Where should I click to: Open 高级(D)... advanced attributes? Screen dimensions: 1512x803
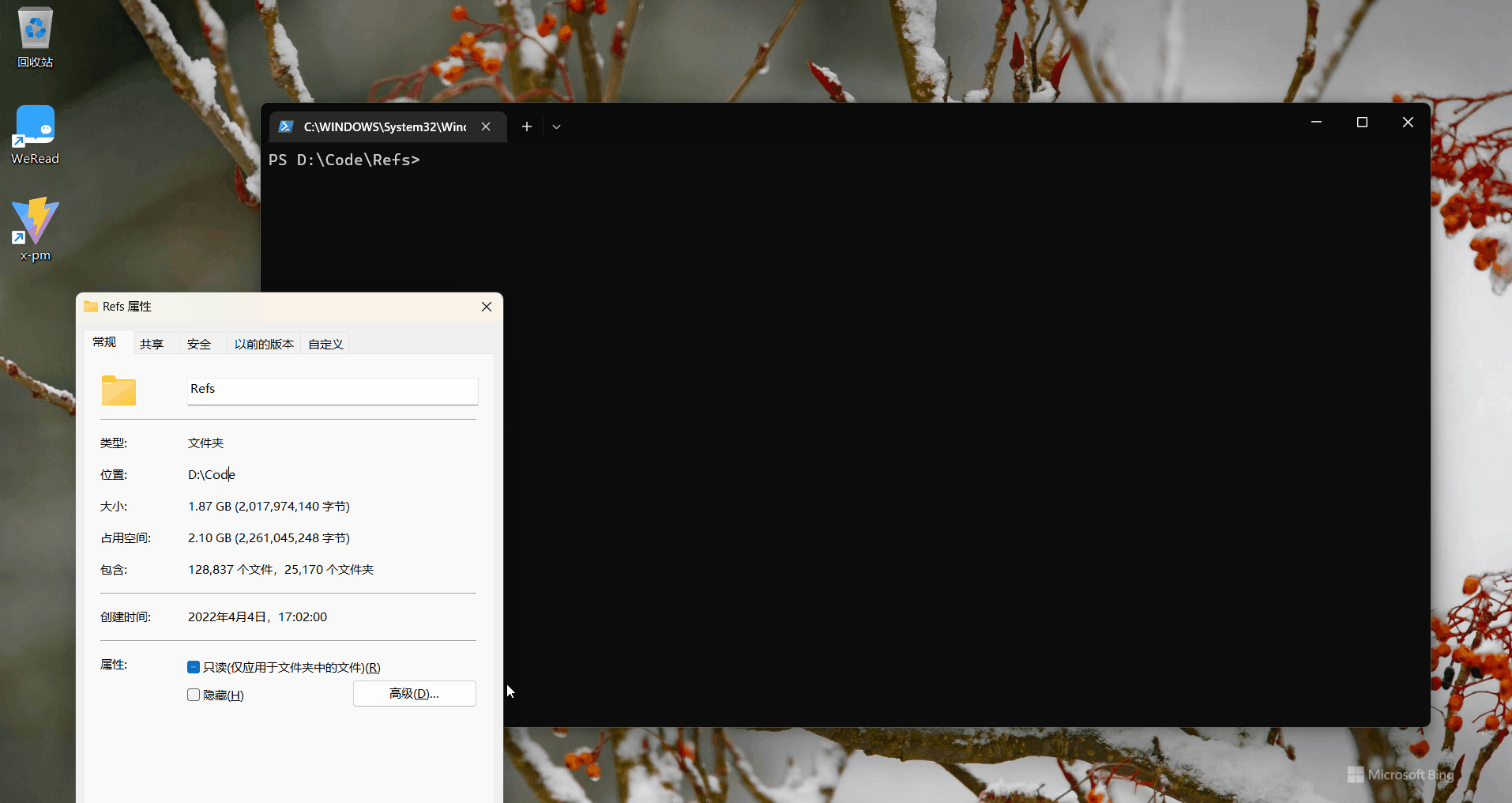point(415,693)
